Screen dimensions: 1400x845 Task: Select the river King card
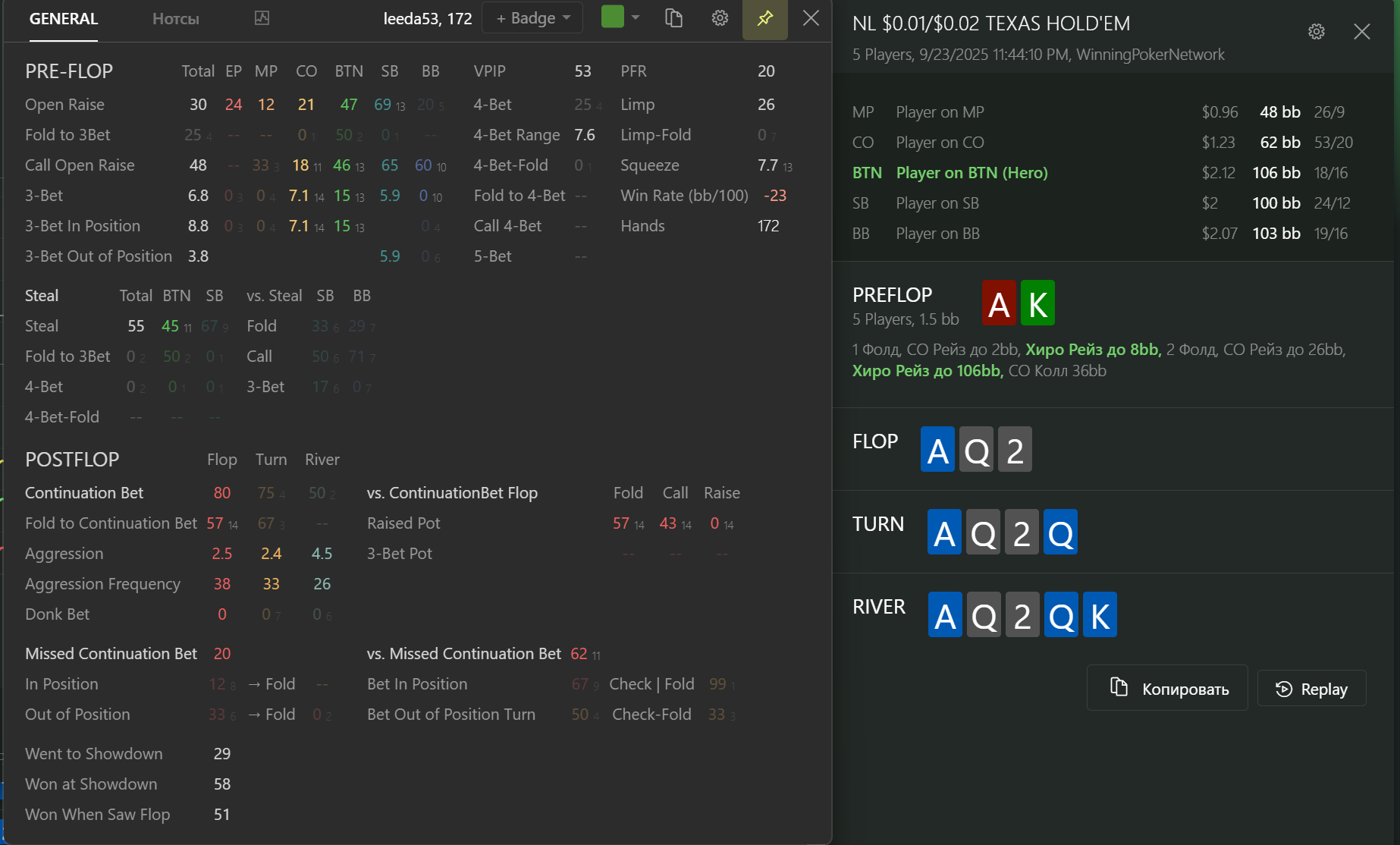(1100, 614)
